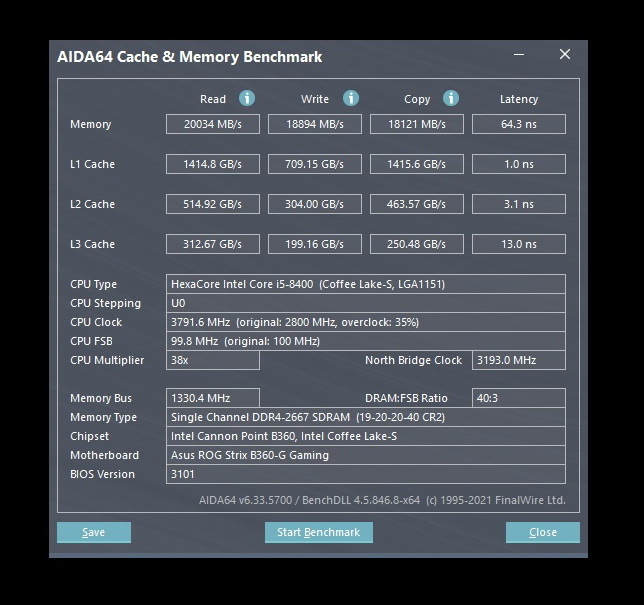Select the Memory Type DDR4-2667 field

point(365,417)
